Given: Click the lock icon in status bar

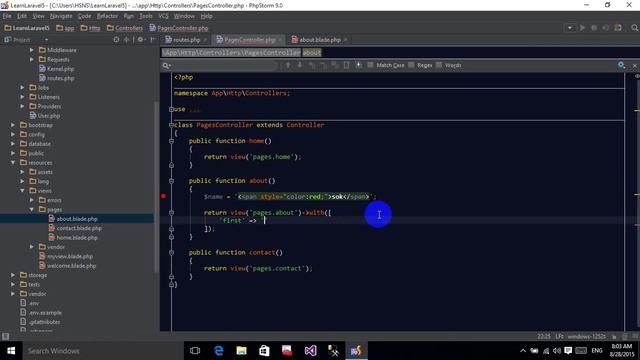Looking at the screenshot, I should coord(614,336).
